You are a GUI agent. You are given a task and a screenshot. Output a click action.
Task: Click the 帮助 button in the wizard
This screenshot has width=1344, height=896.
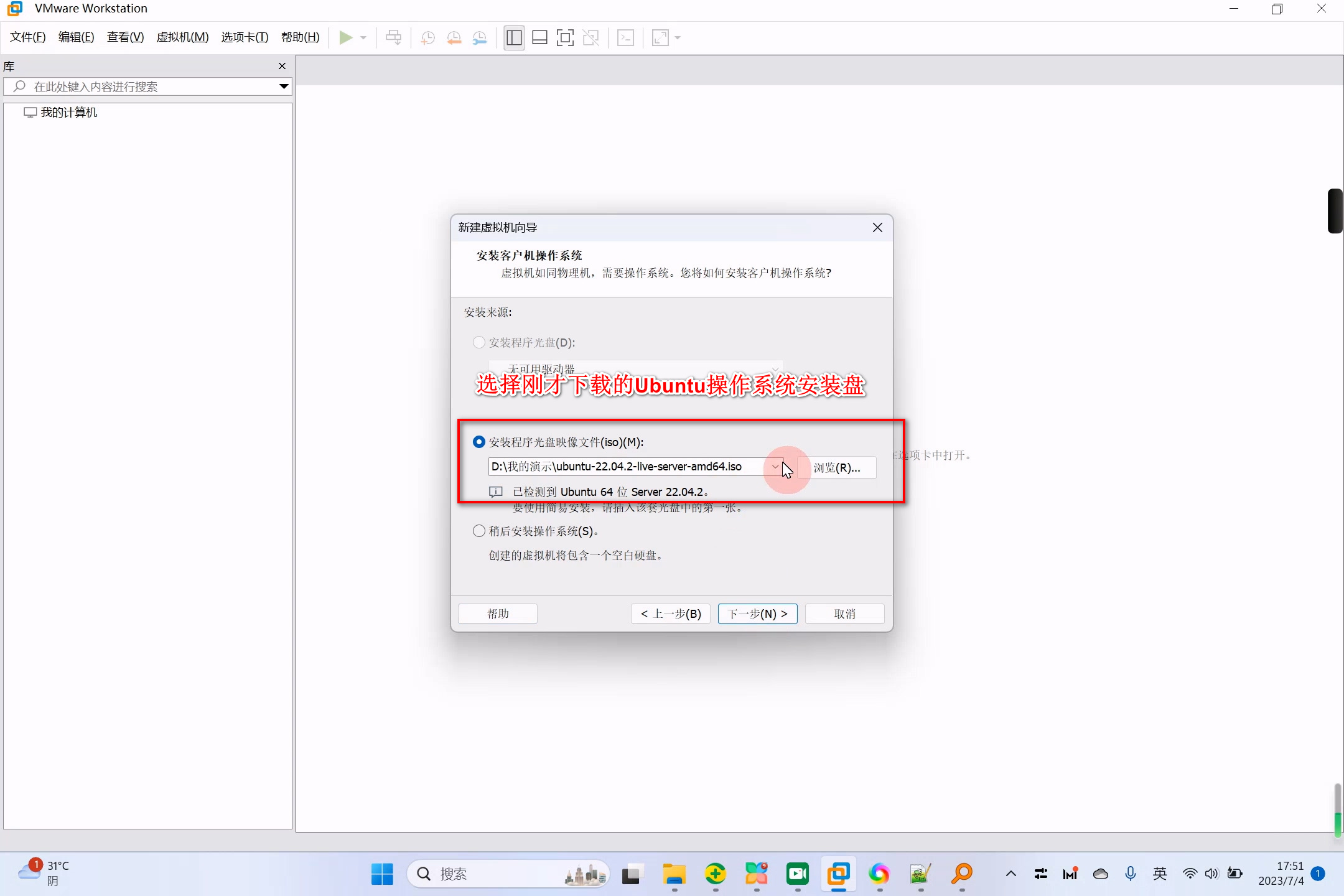coord(498,614)
